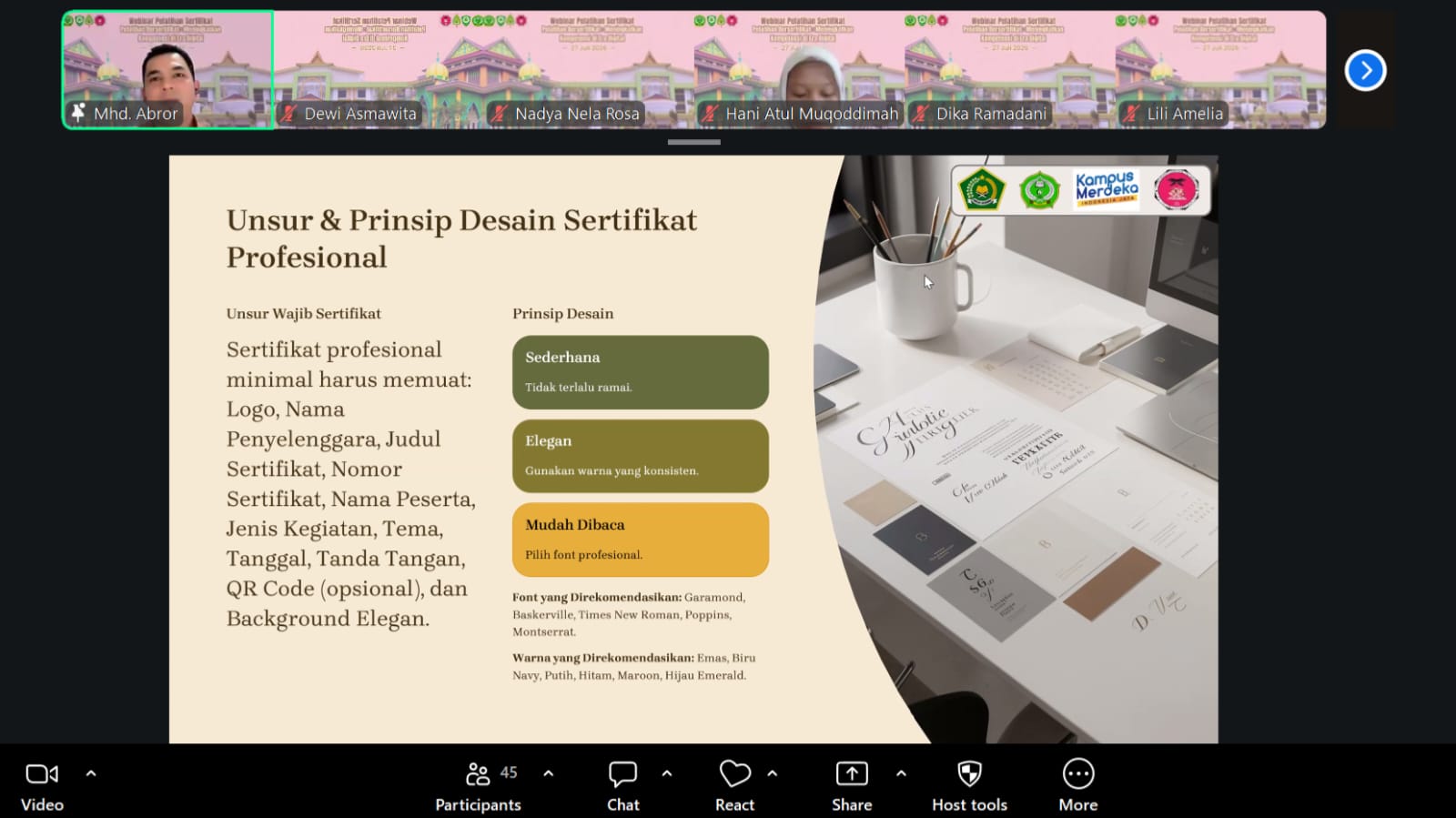The height and width of the screenshot is (818, 1456).
Task: Click the slide title 'Unsur & Prinsip Desain Sertifikat Profesional'
Action: 461,238
